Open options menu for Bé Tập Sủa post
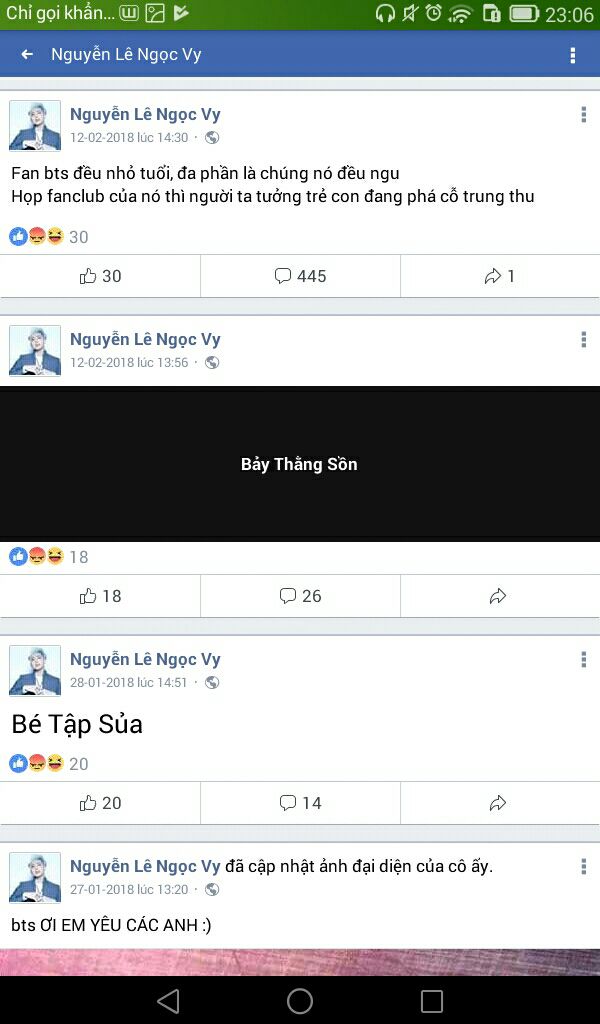This screenshot has width=600, height=1024. (583, 660)
